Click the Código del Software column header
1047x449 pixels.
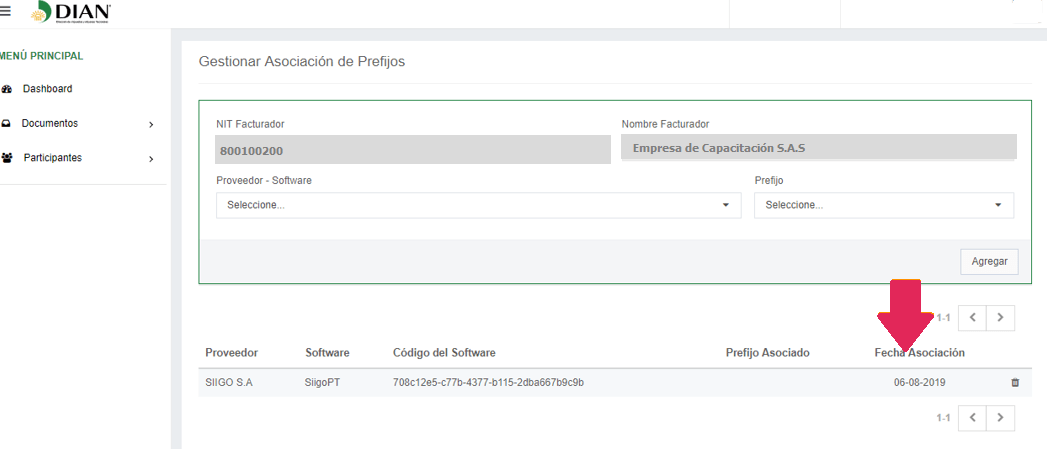[x=444, y=352]
